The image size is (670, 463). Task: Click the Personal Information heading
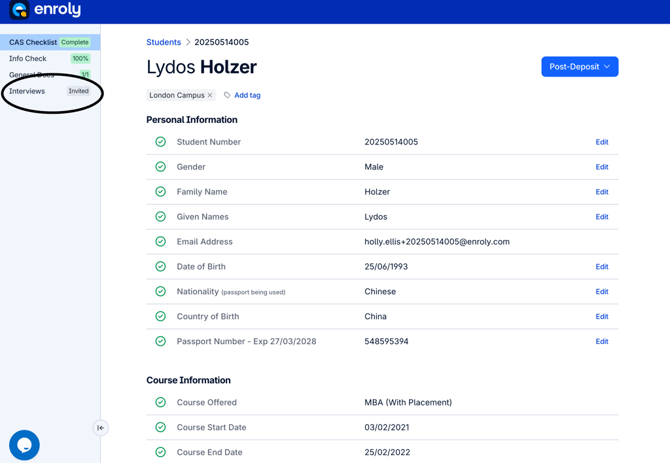tap(192, 120)
